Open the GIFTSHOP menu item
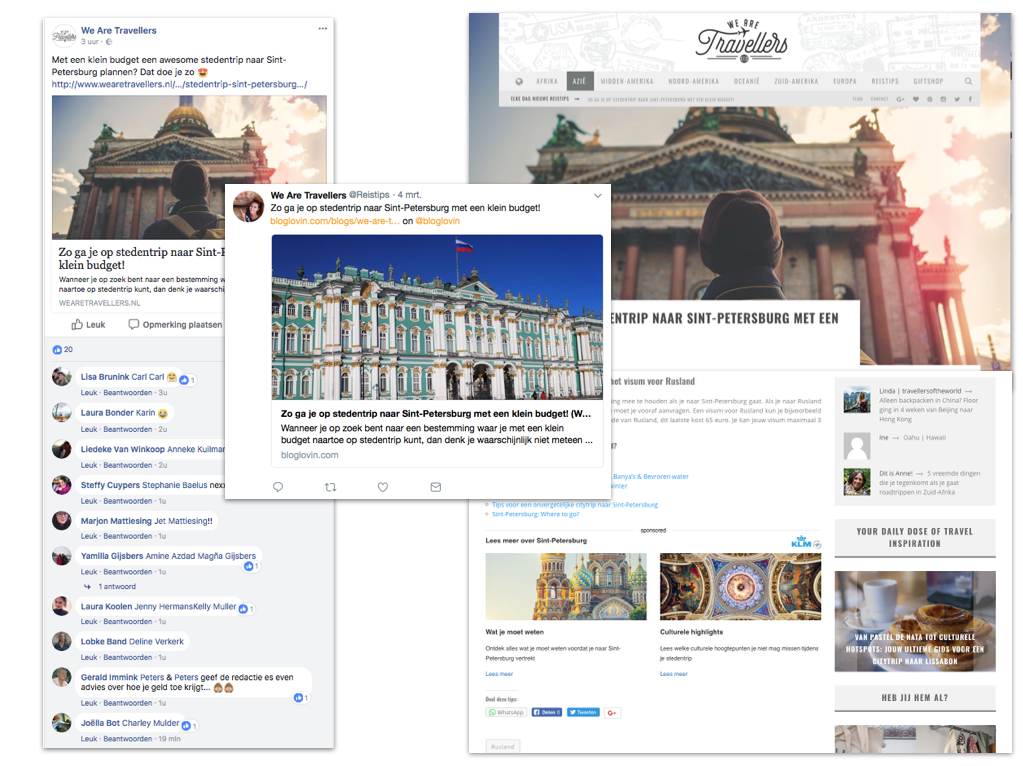The width and height of the screenshot is (1023, 766). [928, 82]
